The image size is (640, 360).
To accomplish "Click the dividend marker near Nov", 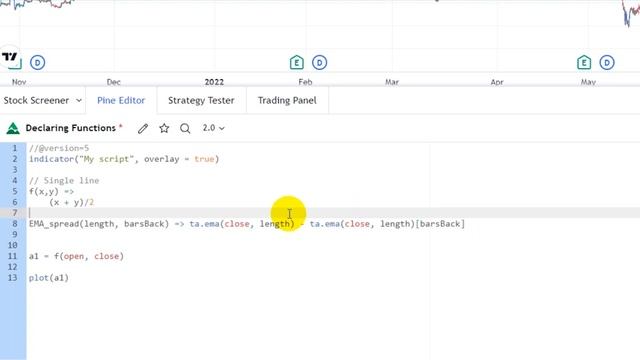I will pyautogui.click(x=38, y=63).
